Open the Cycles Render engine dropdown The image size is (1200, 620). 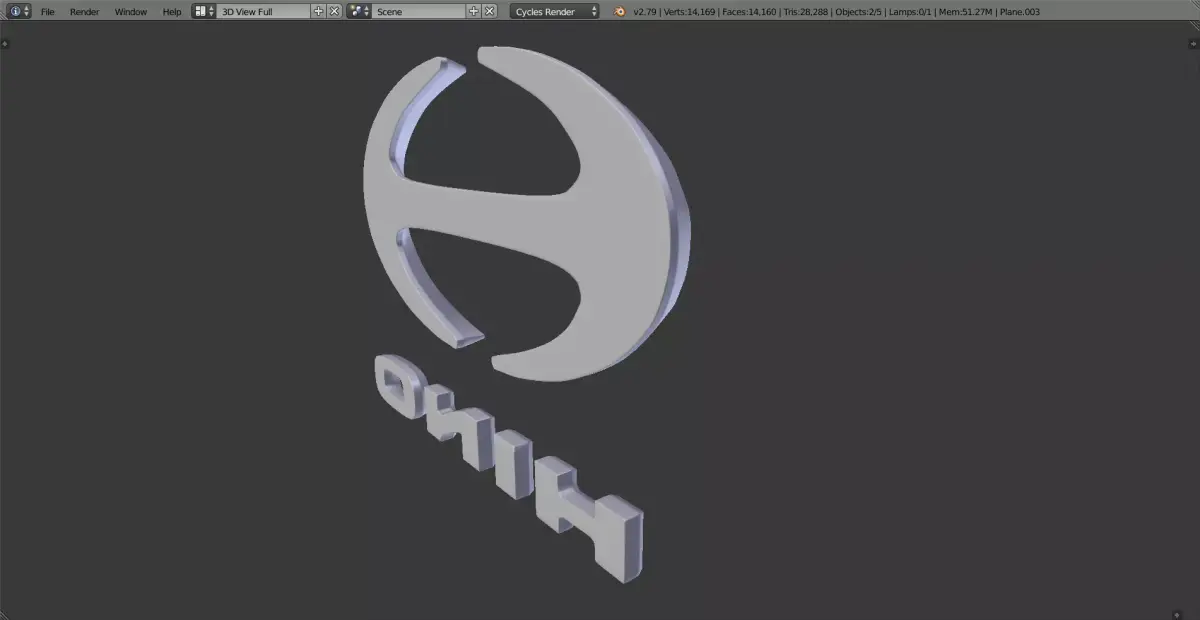[x=555, y=11]
